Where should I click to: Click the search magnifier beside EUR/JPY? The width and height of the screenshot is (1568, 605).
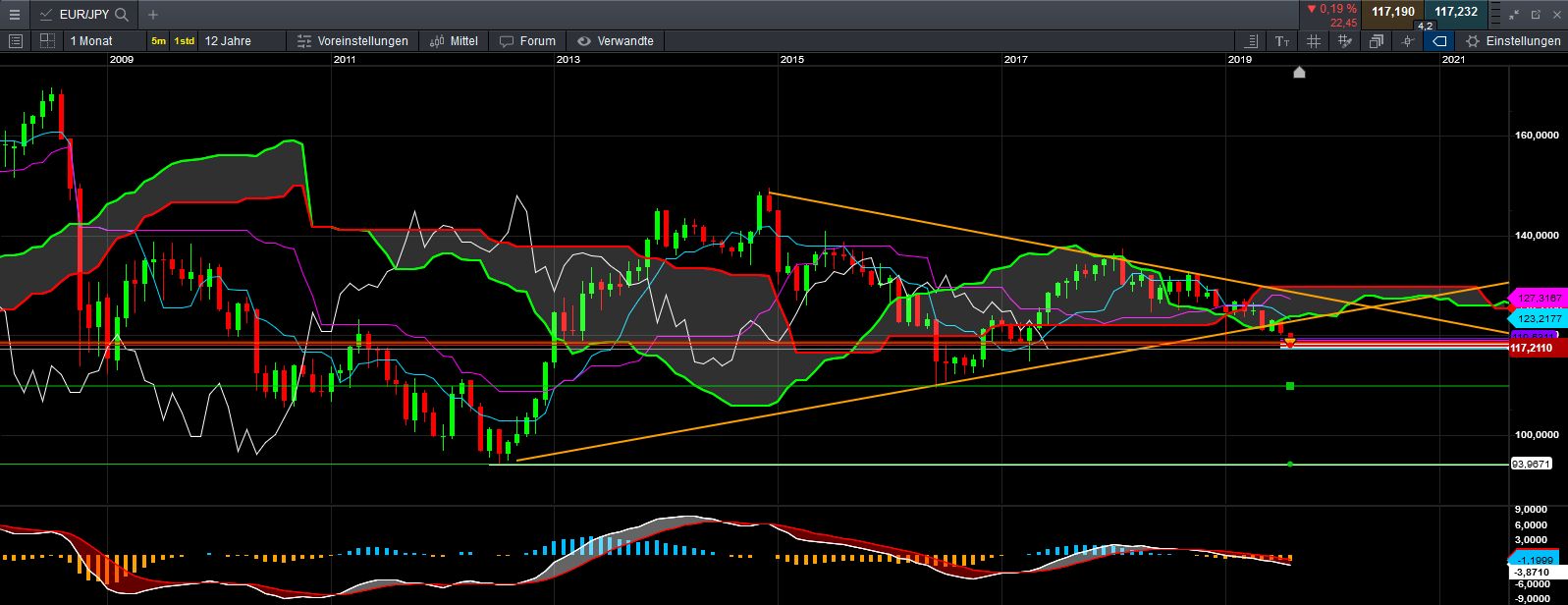(122, 15)
